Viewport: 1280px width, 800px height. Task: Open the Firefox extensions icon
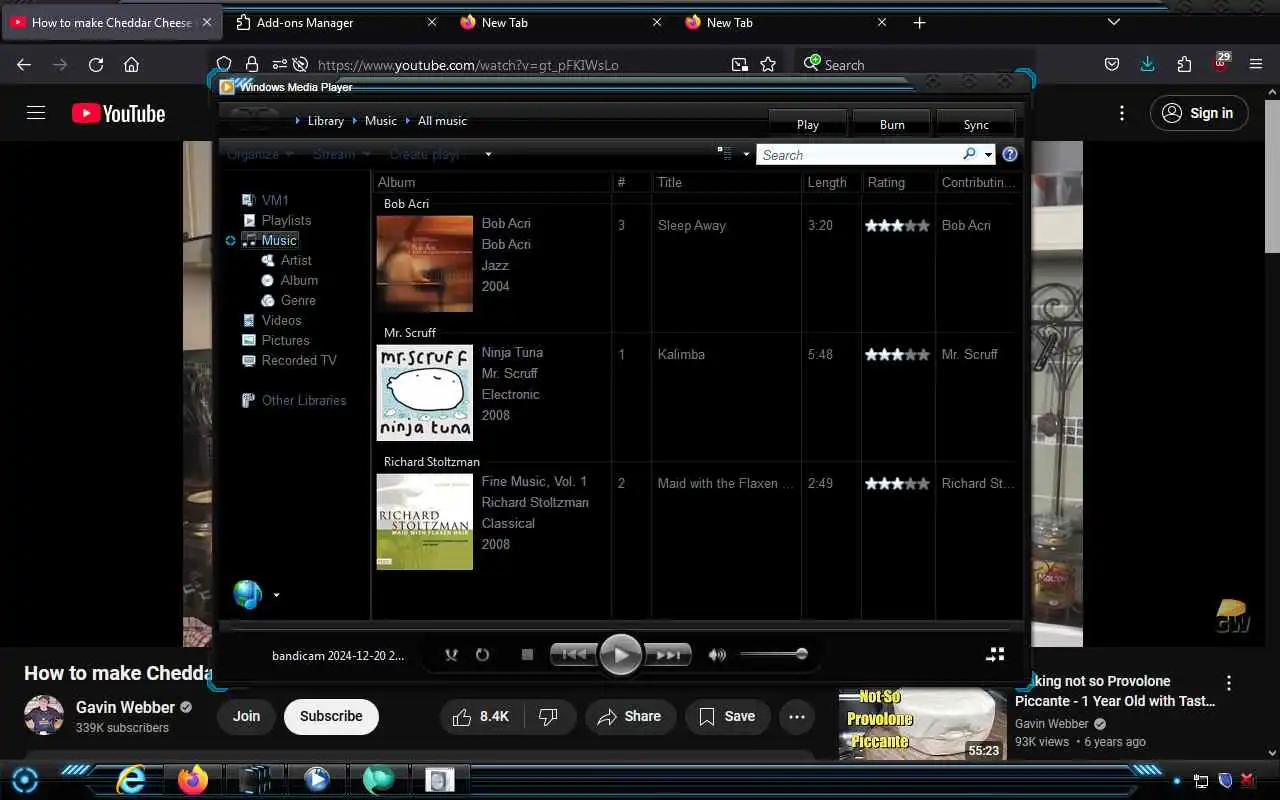tap(1184, 64)
